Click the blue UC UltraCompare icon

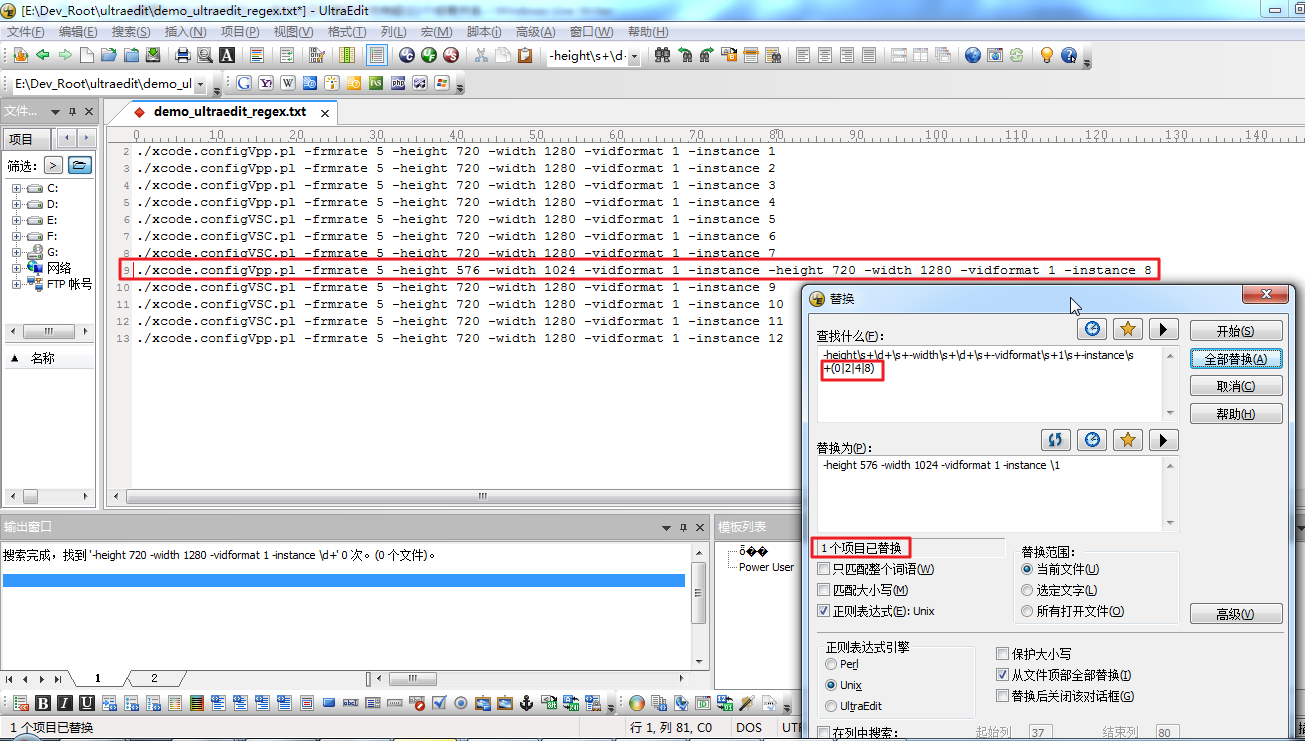tap(406, 55)
